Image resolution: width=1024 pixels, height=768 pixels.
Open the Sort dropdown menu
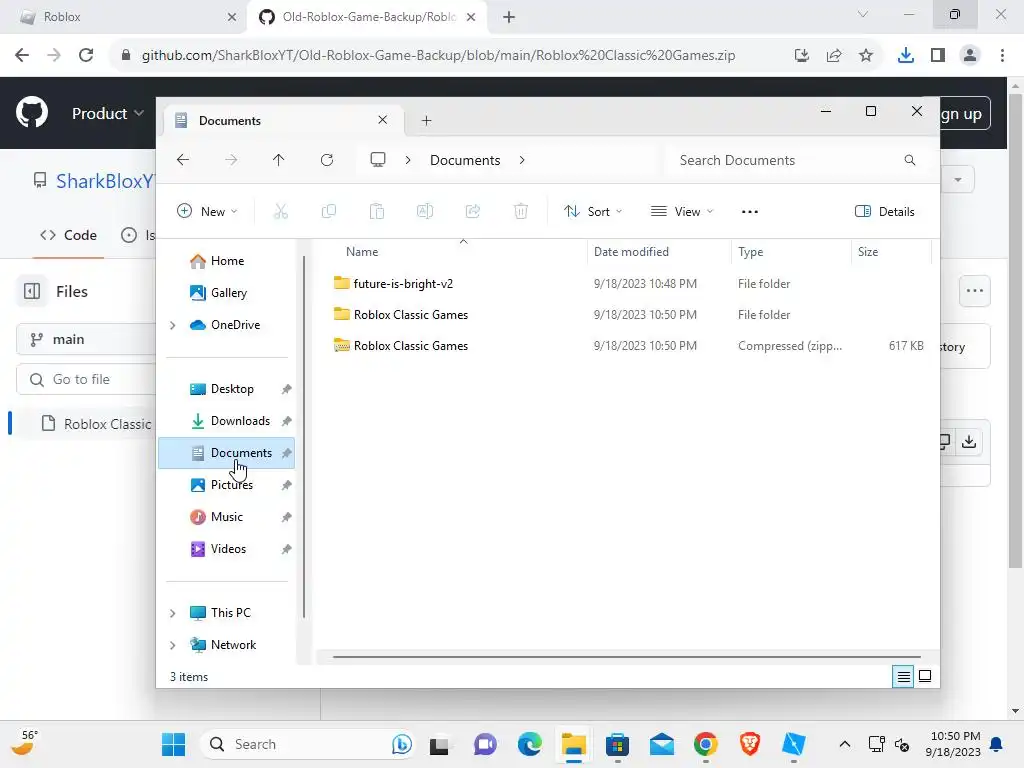pyautogui.click(x=593, y=212)
